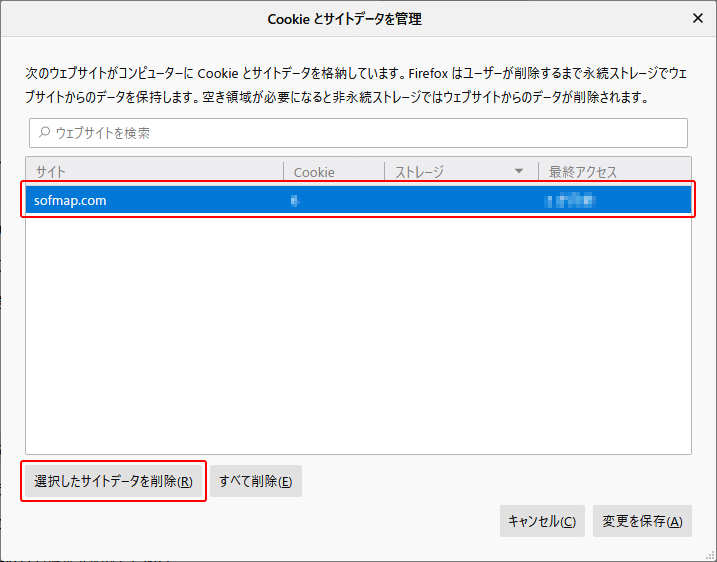Click the キャンセル button

542,521
